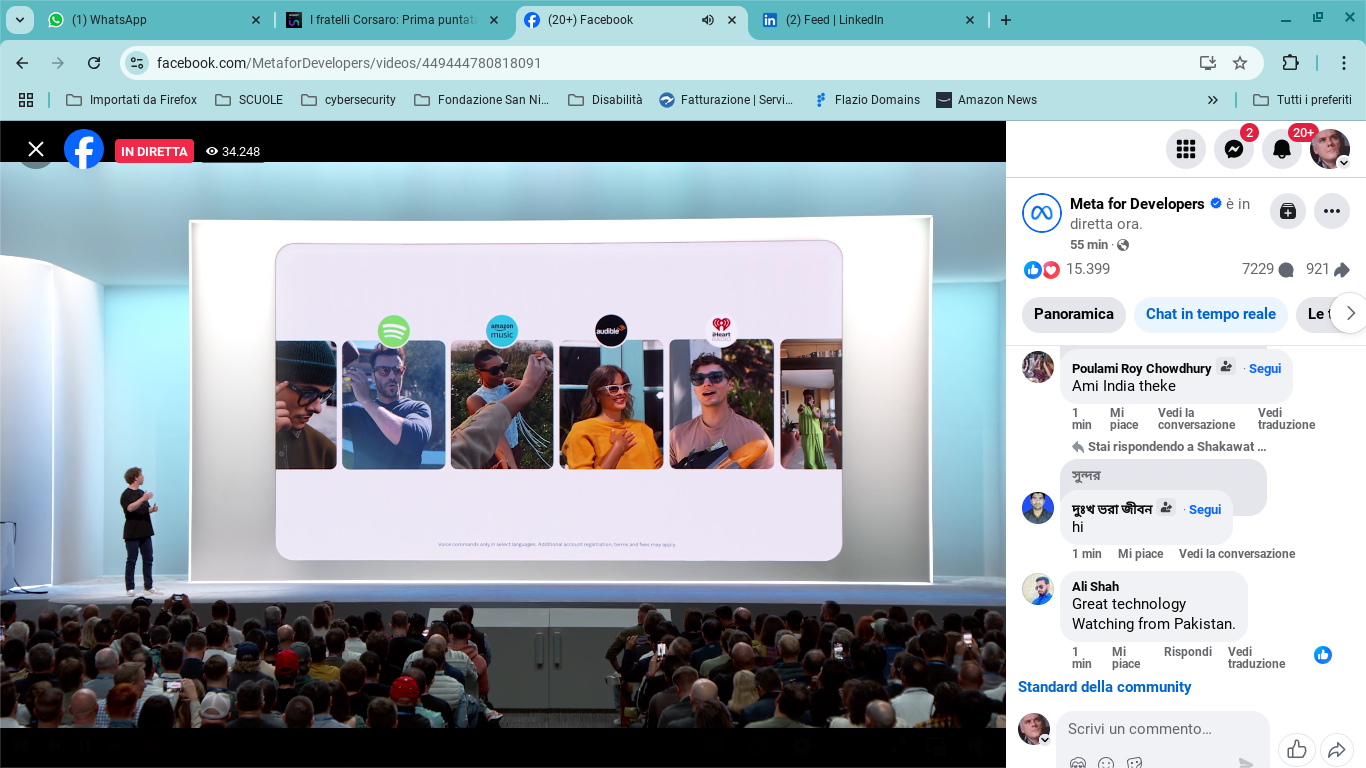Like Poulami Roy Chowdhury's comment
Viewport: 1366px width, 768px height.
pyautogui.click(x=1124, y=418)
